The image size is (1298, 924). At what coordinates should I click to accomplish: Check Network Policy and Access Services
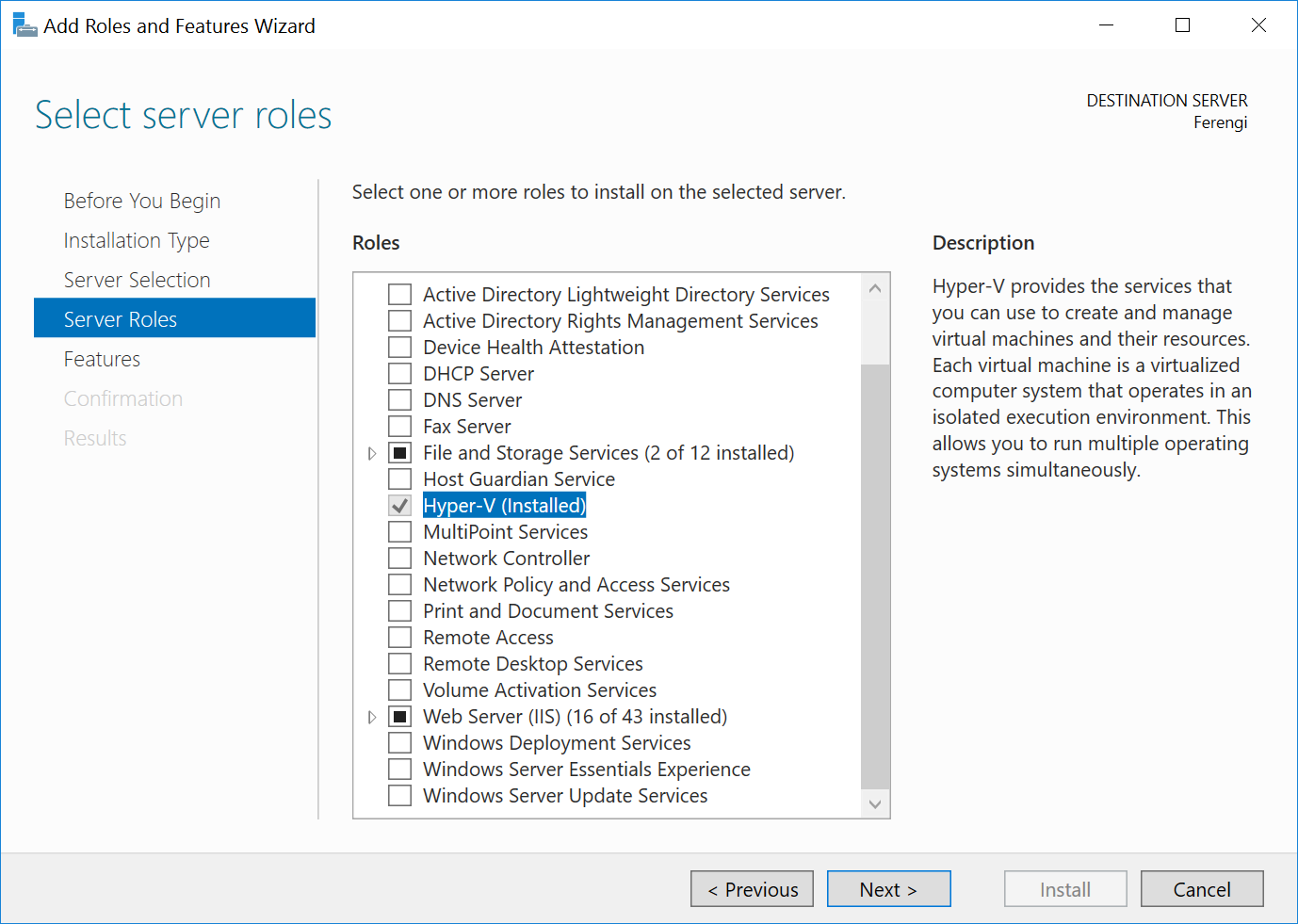pyautogui.click(x=400, y=585)
